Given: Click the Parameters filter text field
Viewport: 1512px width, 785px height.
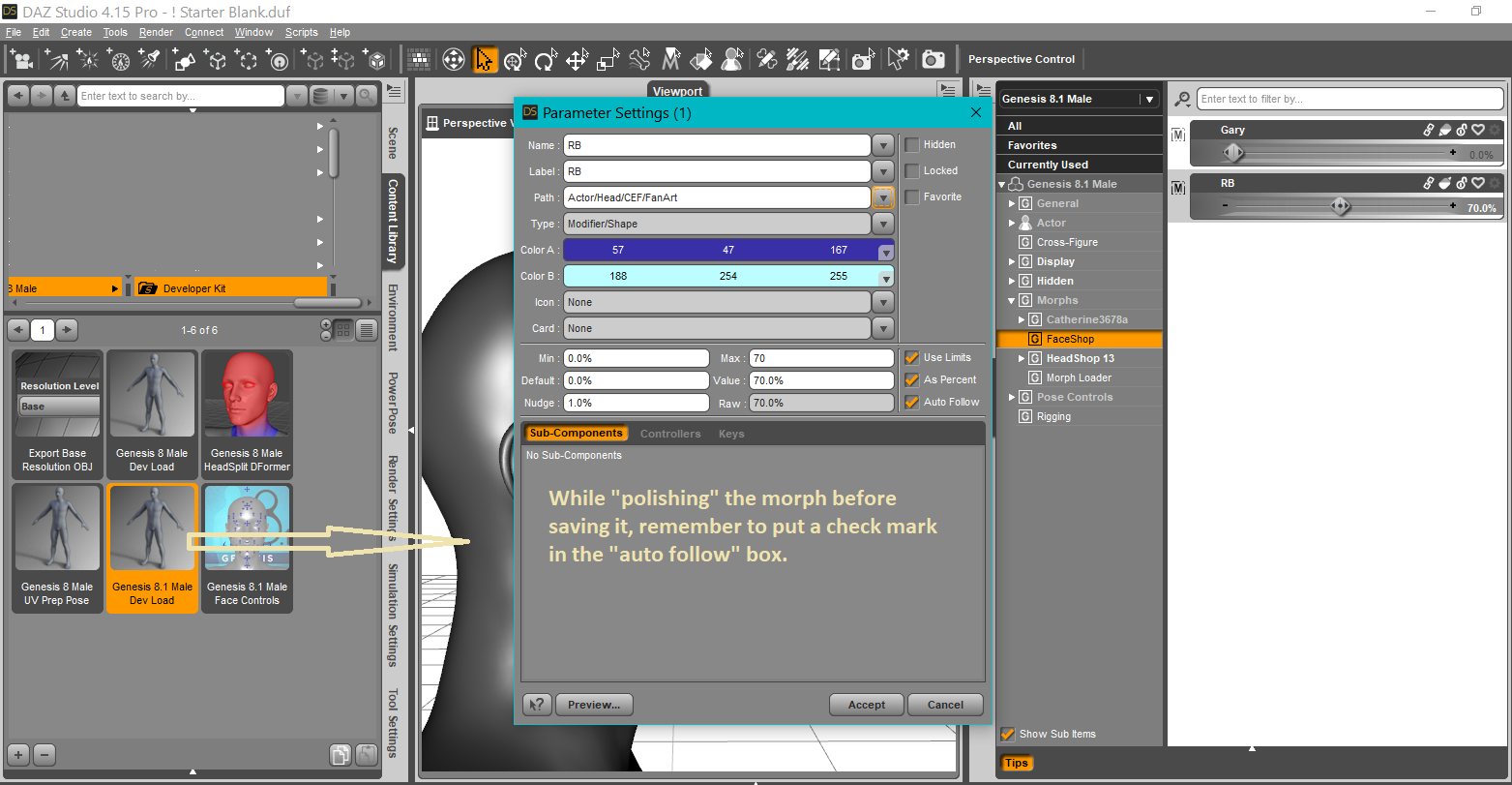Looking at the screenshot, I should (x=1350, y=99).
